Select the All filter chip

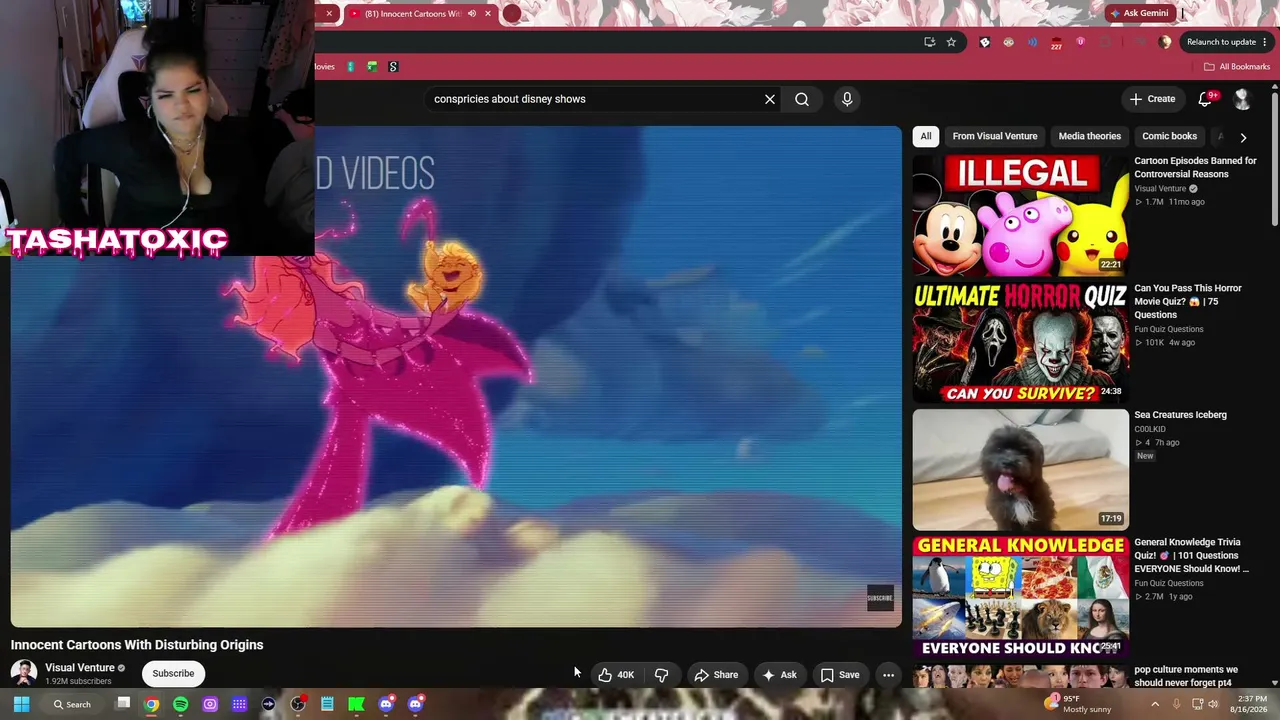[x=926, y=136]
